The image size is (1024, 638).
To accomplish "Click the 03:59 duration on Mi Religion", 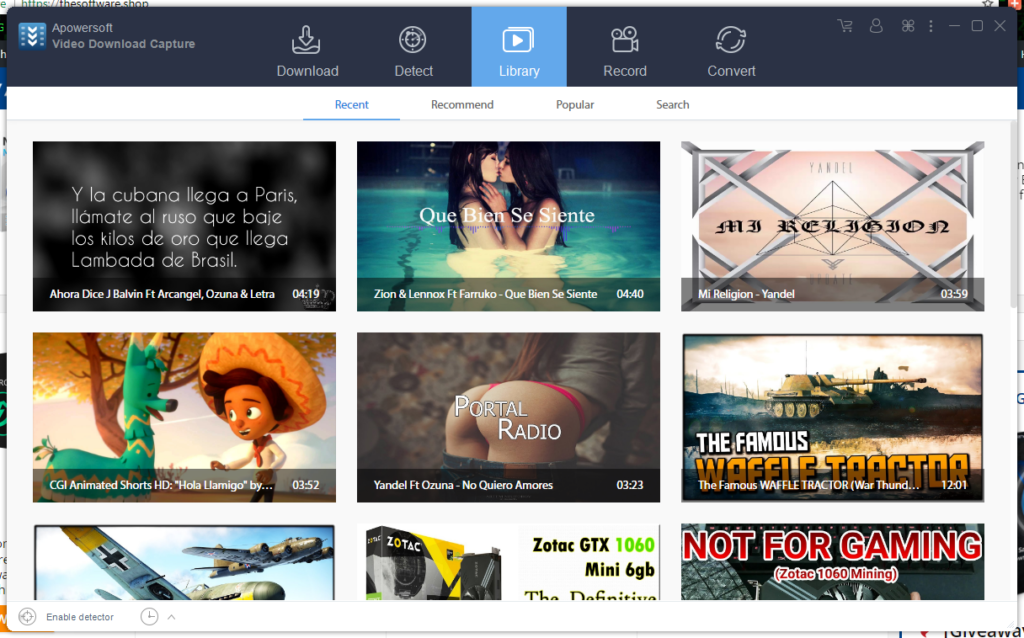I will click(x=953, y=294).
